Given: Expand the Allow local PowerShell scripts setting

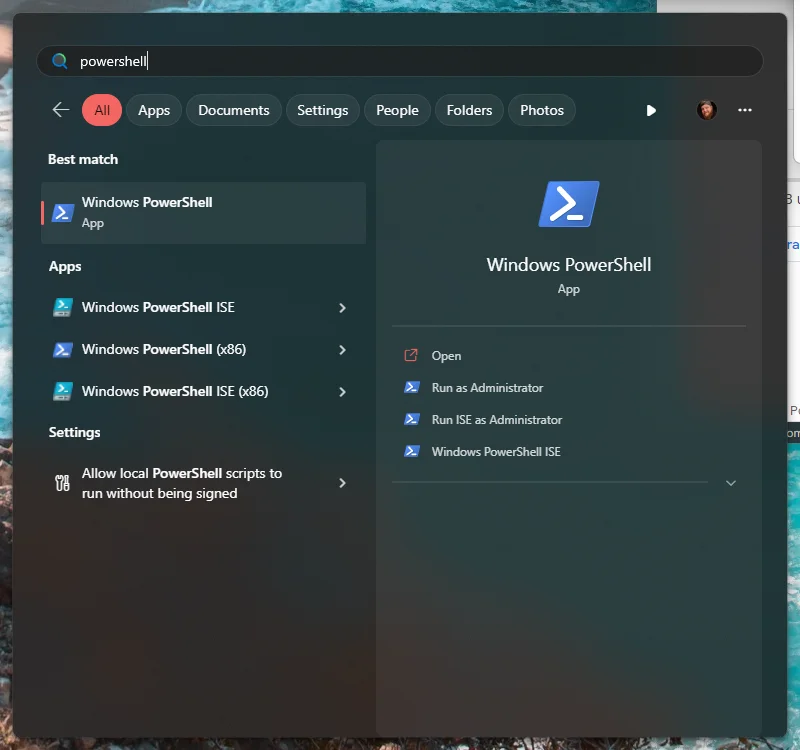Looking at the screenshot, I should point(342,483).
